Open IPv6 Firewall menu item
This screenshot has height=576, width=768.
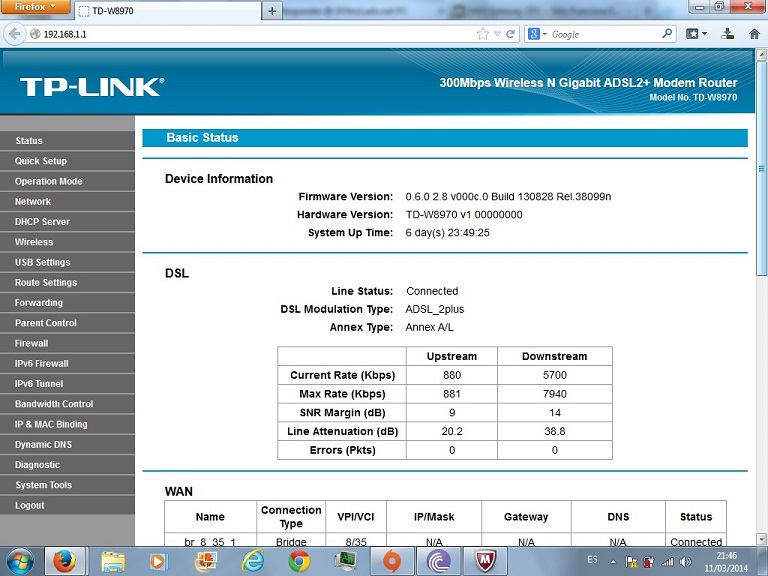pyautogui.click(x=67, y=363)
